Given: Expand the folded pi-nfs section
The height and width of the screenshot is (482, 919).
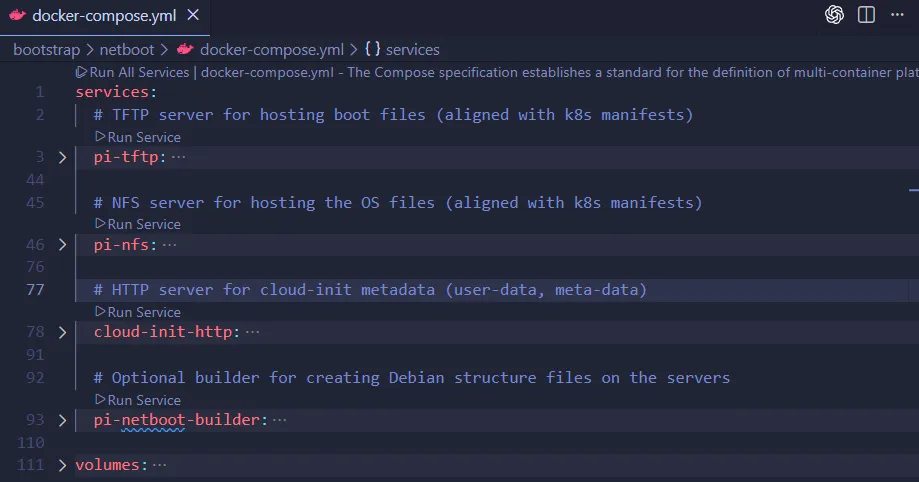Looking at the screenshot, I should (x=62, y=245).
